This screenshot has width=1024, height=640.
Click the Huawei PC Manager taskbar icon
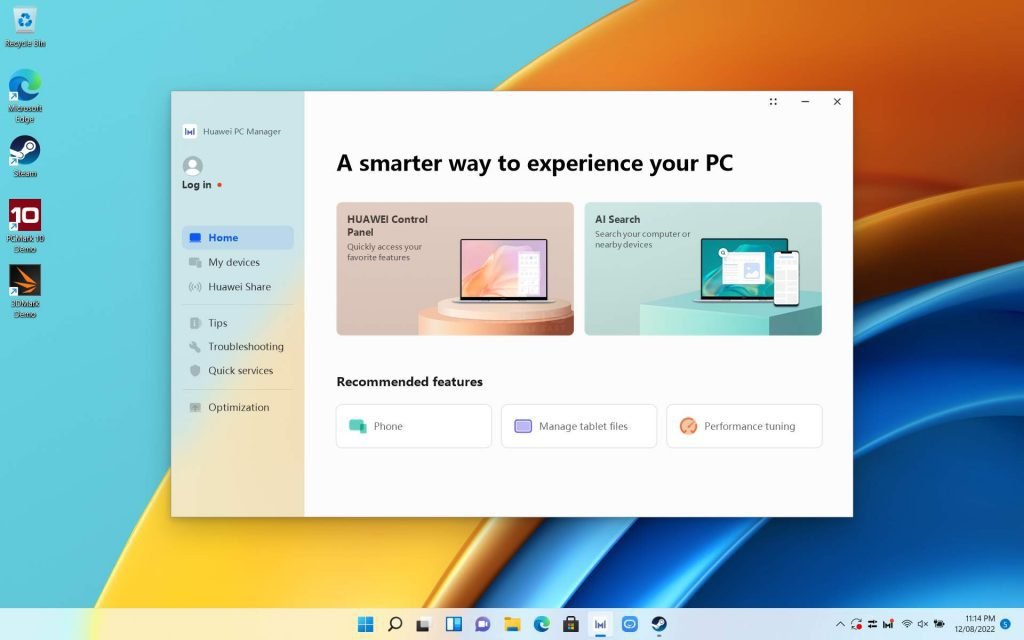[600, 624]
